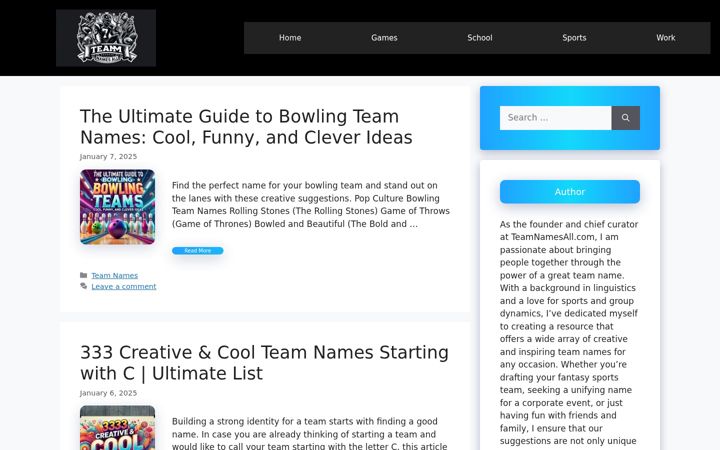Screen dimensions: 720x450
Task: Click the comments icon beside Leave a comment
Action: pyautogui.click(x=84, y=286)
